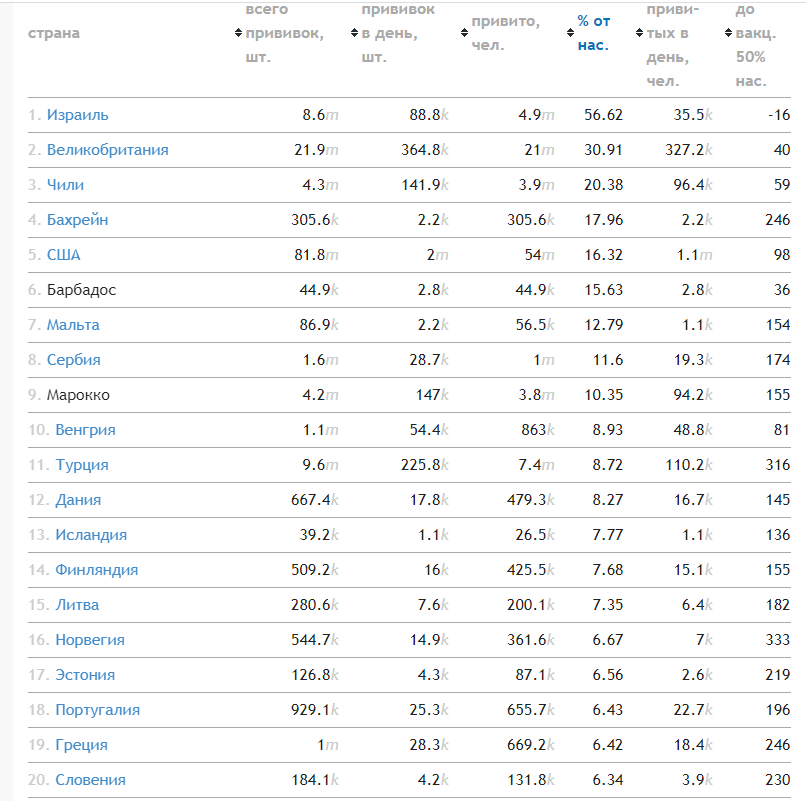Viewport: 806px width, 801px height.
Task: Open the Словения country link
Action: (90, 779)
